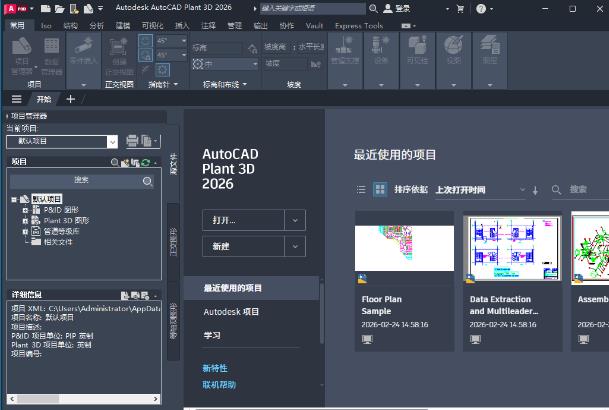Click the help question mark icon
609x410 pixels.
click(x=481, y=9)
